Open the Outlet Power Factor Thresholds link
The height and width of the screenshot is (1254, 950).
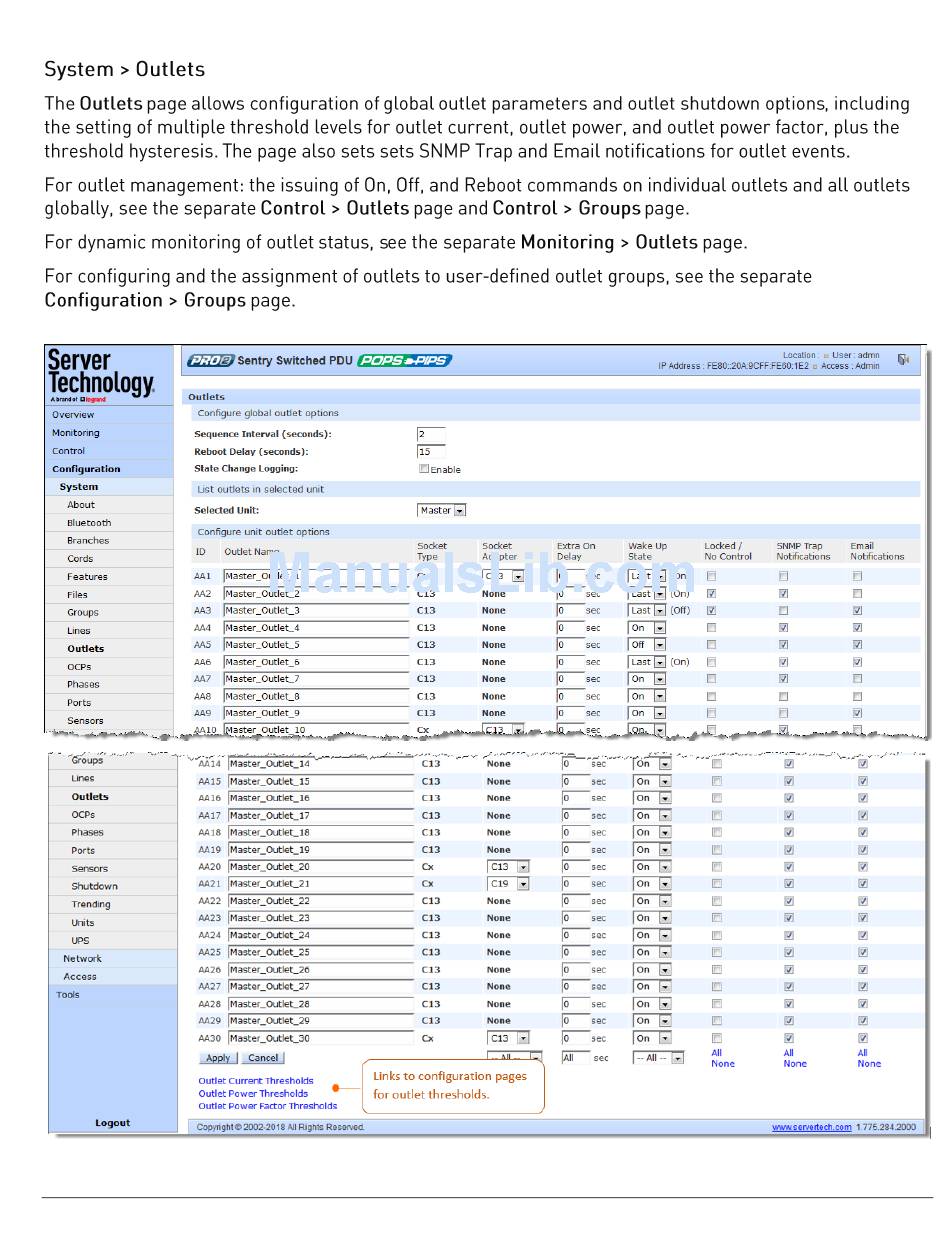click(268, 1106)
